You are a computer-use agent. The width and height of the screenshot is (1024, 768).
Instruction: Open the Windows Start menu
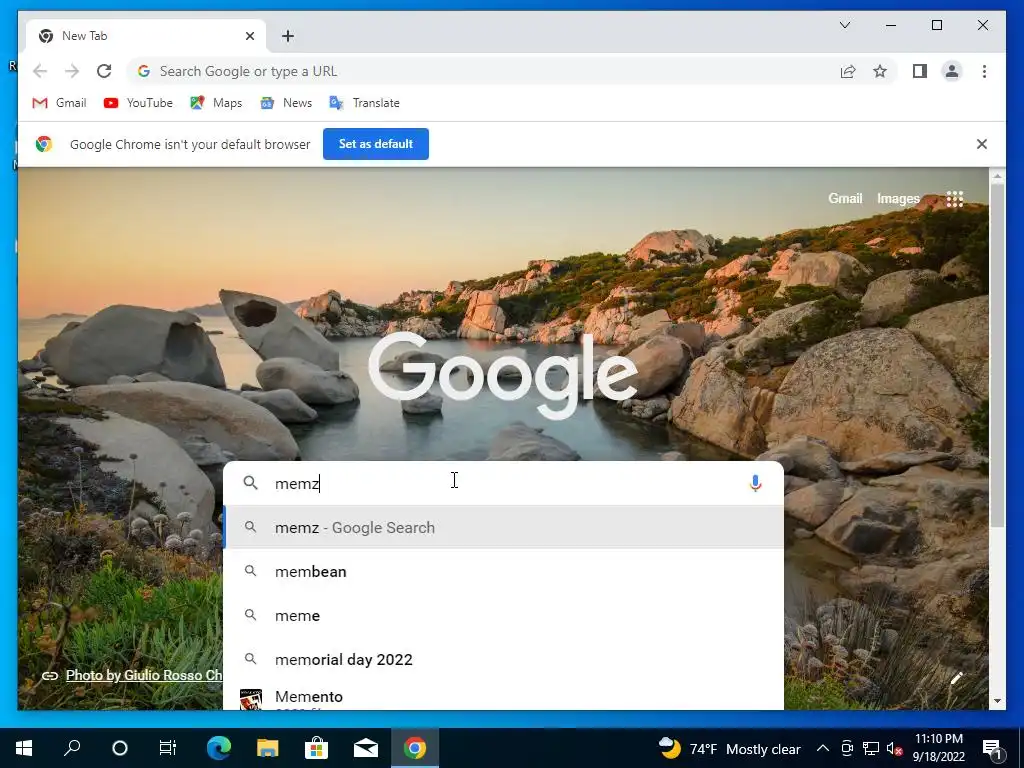(x=24, y=748)
